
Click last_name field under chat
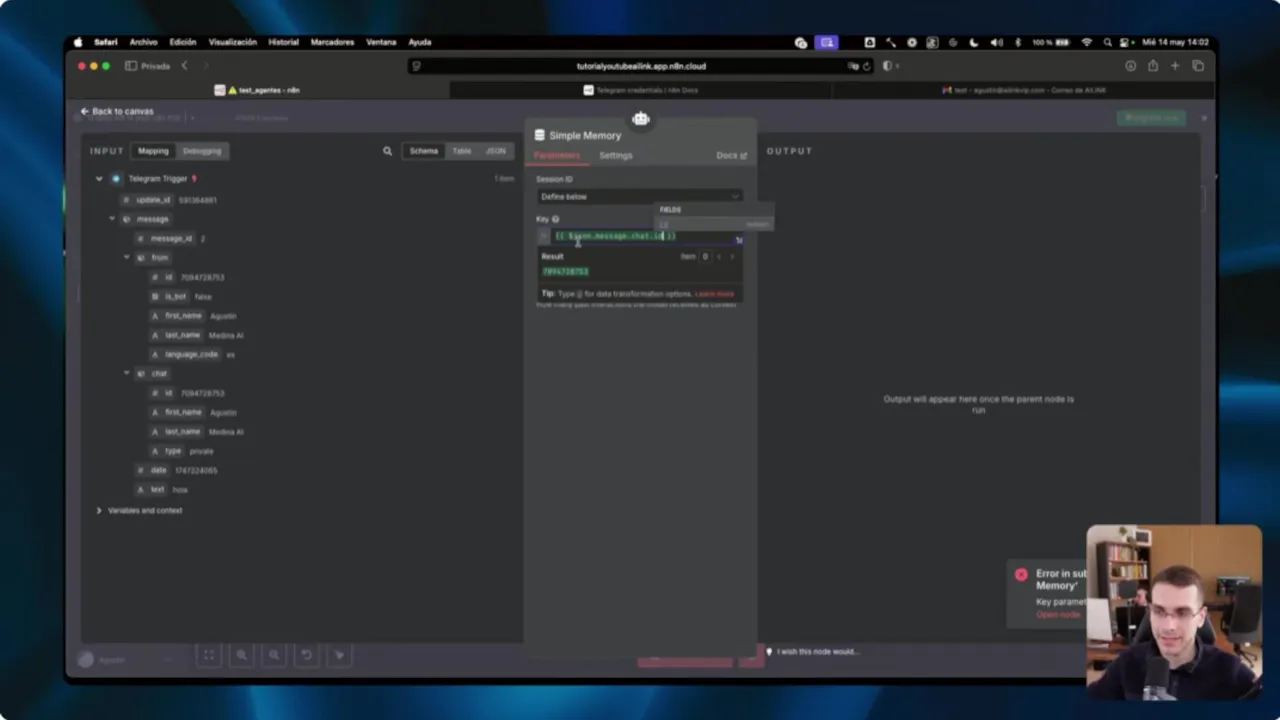pos(176,432)
